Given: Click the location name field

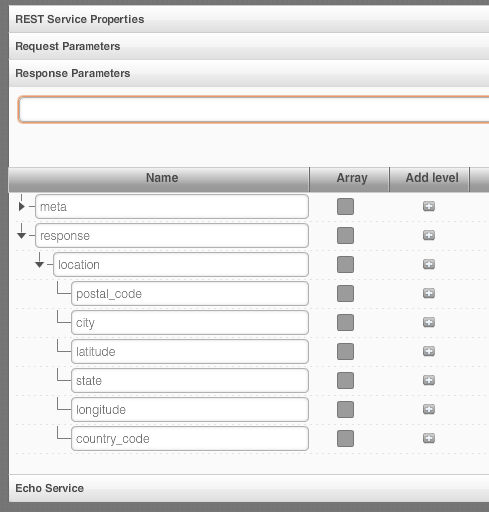Looking at the screenshot, I should 181,265.
